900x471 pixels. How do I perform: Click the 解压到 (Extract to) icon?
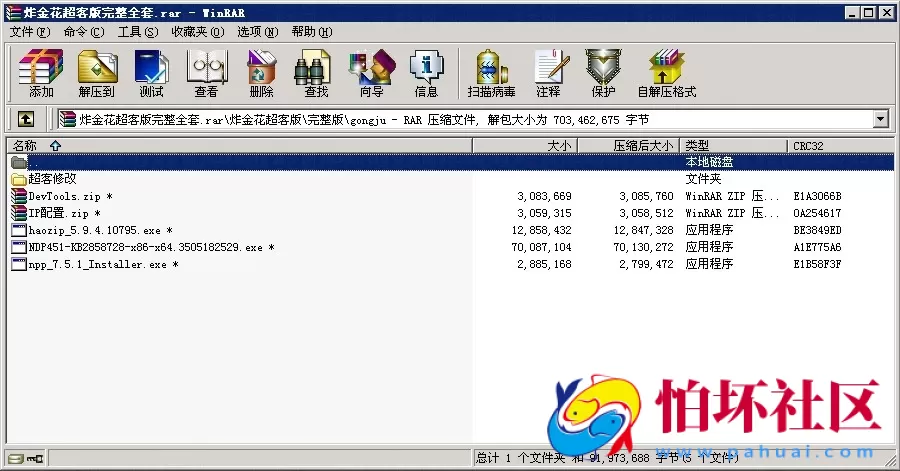click(96, 73)
